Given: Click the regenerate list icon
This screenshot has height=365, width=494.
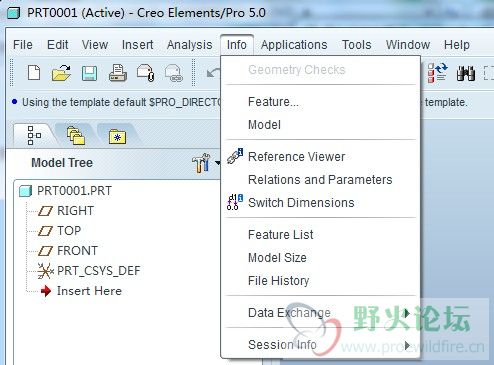Looking at the screenshot, I should (x=437, y=73).
